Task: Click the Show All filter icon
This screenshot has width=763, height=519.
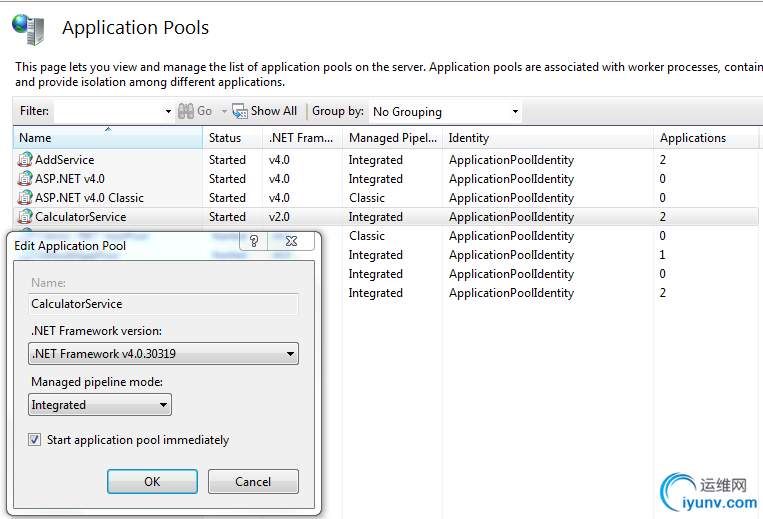Action: [x=240, y=111]
